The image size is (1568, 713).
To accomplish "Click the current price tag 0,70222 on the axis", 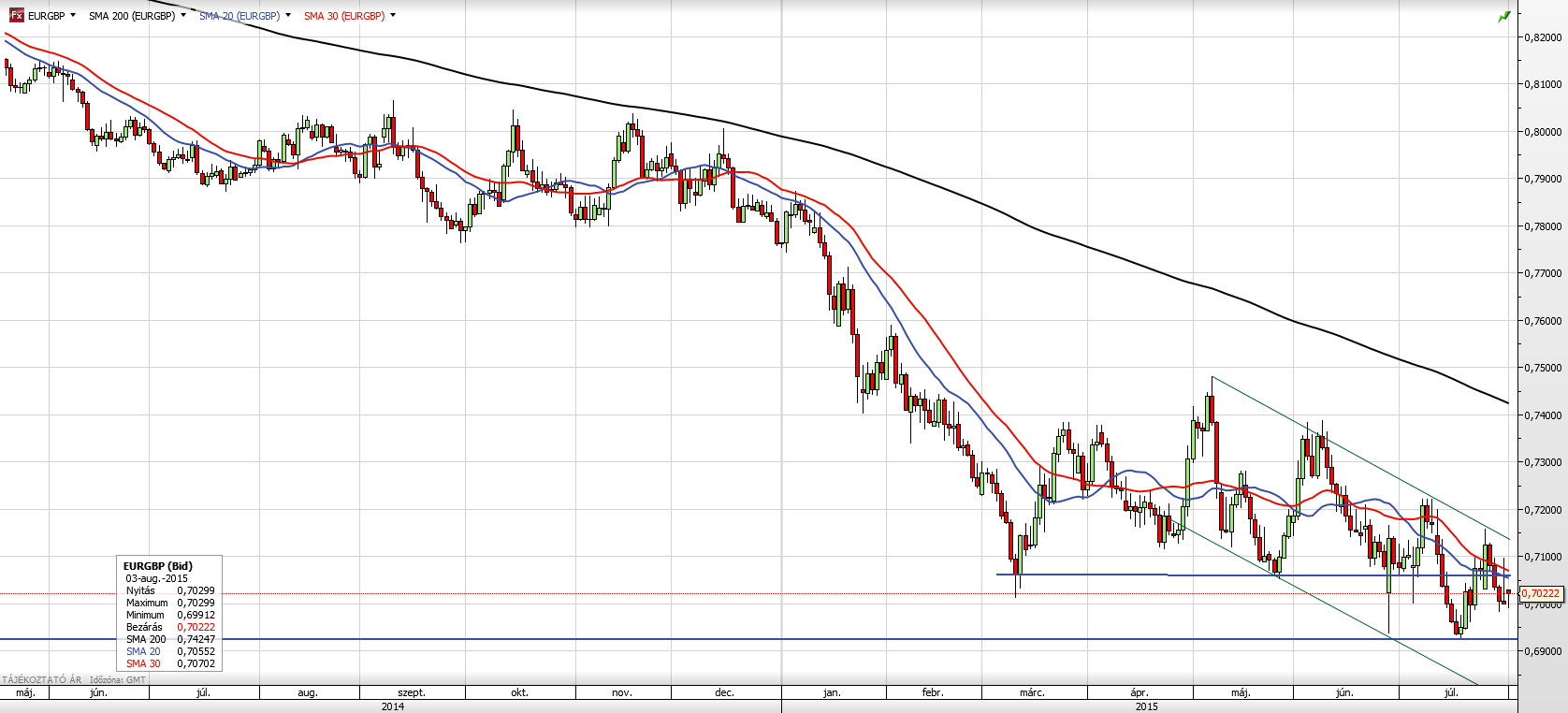I will point(1540,593).
